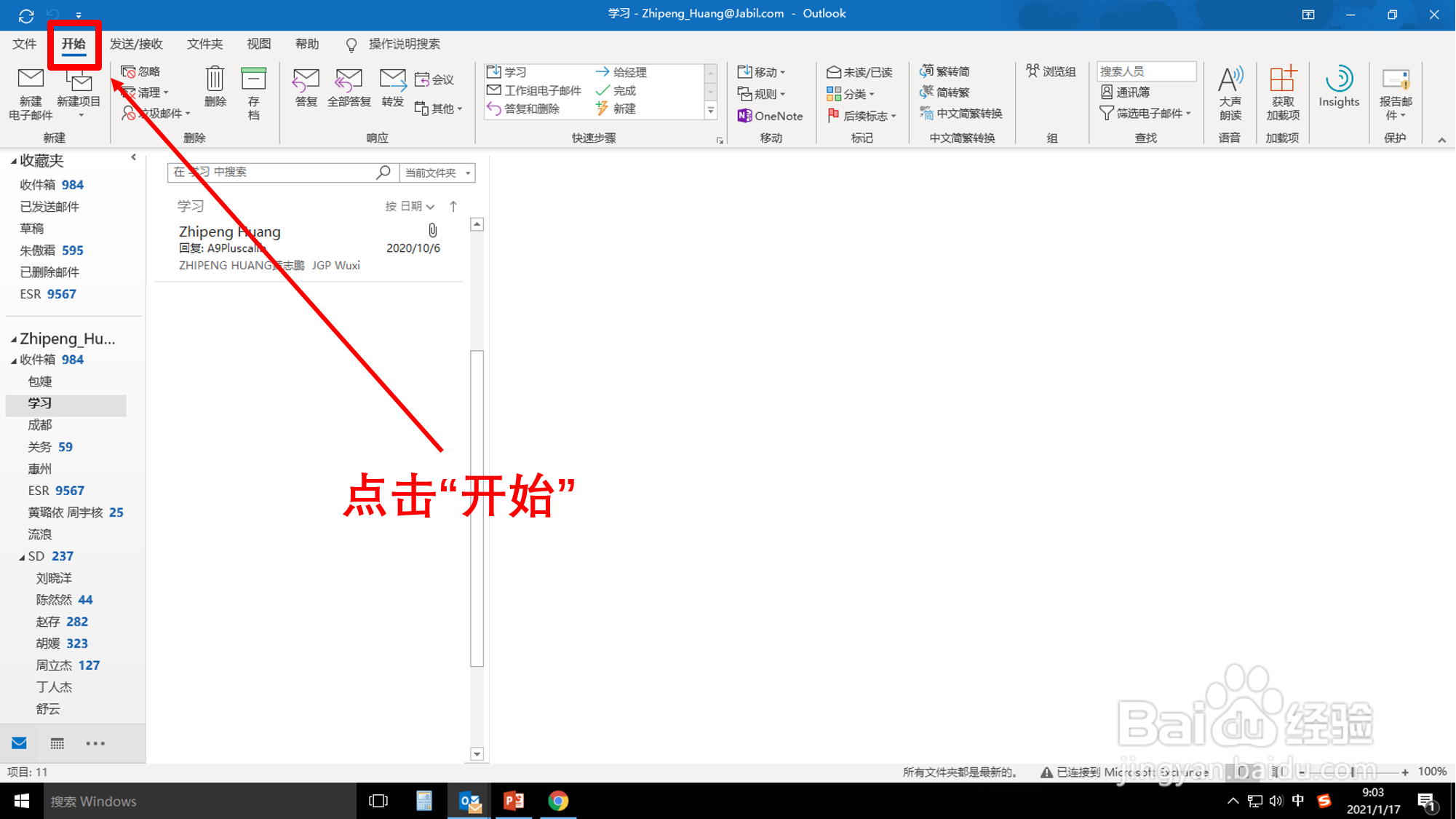
Task: Select the 删除 (Delete) icon
Action: 215,87
